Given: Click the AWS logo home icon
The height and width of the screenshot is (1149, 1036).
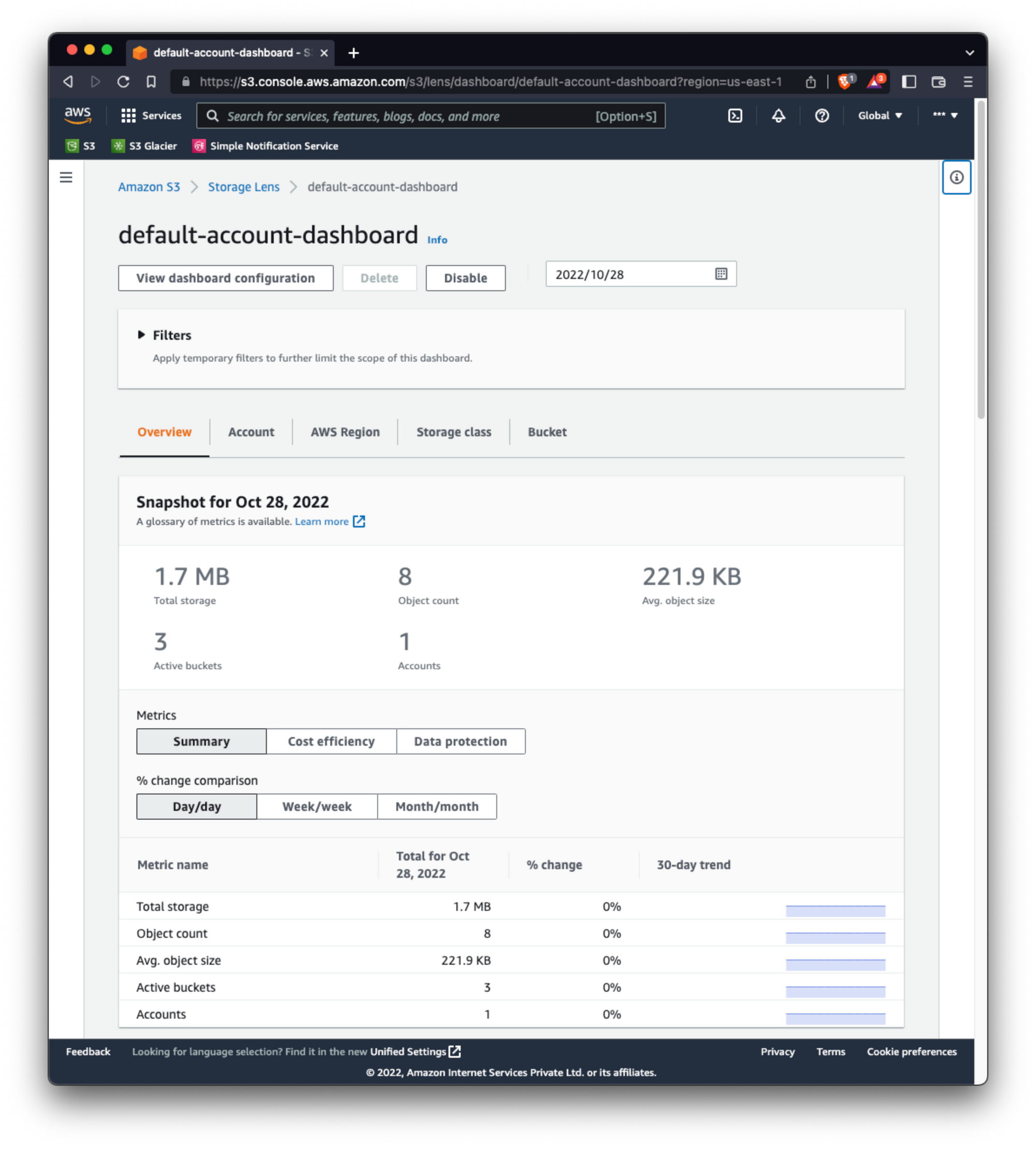Looking at the screenshot, I should [x=77, y=116].
